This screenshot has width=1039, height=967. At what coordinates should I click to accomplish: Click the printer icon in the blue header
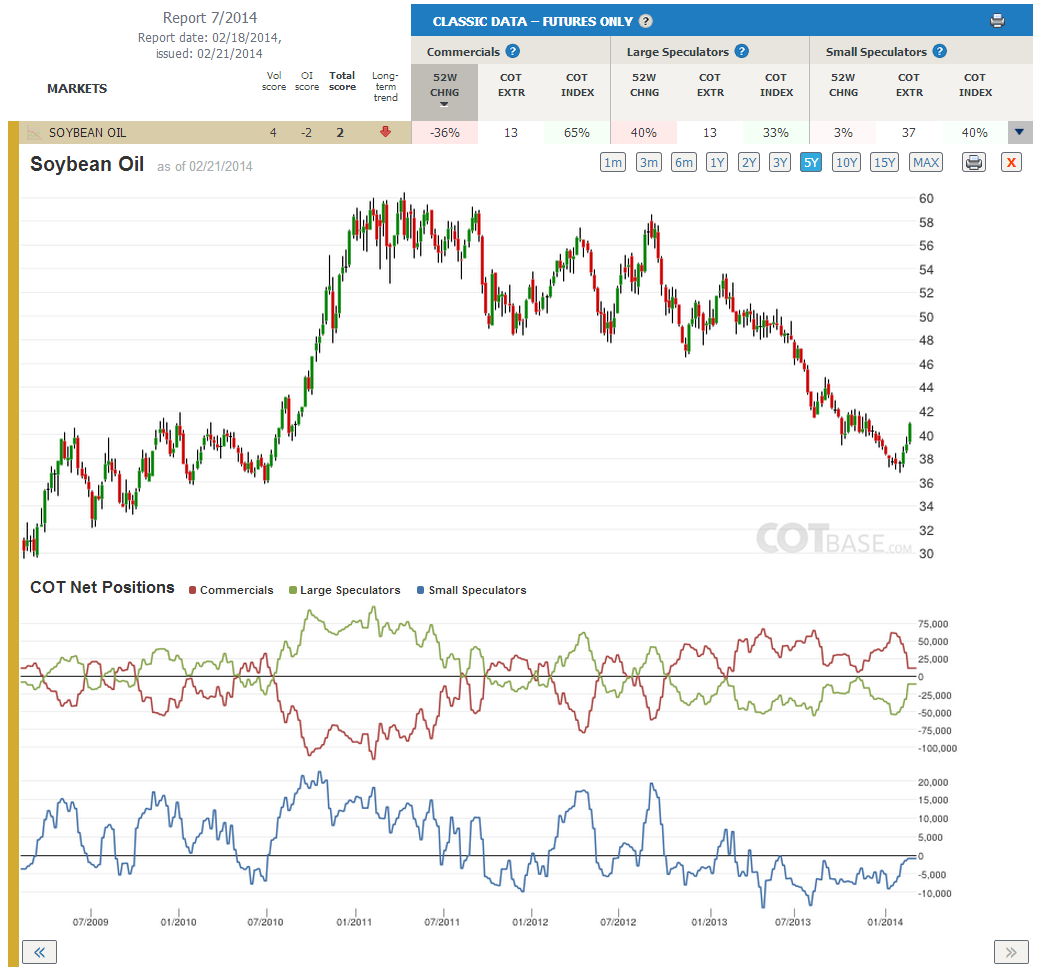[x=997, y=21]
